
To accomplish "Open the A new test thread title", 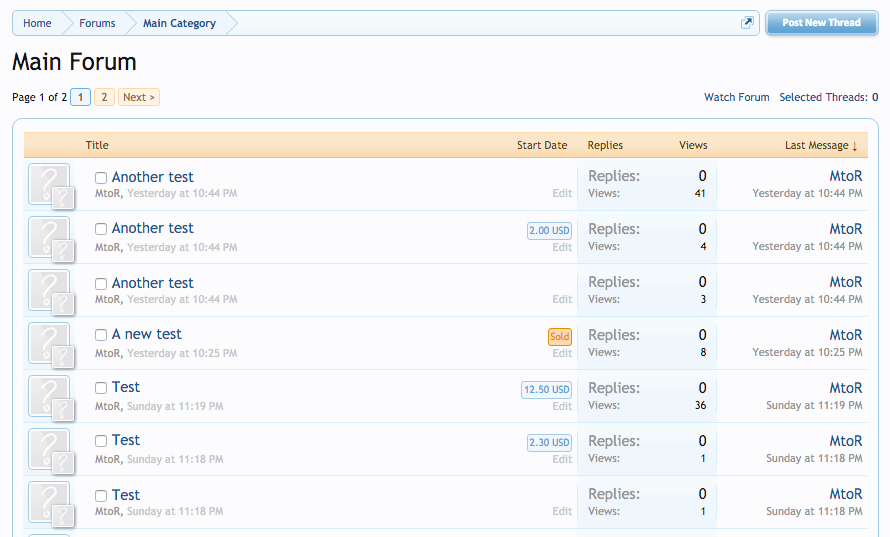I will click(x=146, y=334).
